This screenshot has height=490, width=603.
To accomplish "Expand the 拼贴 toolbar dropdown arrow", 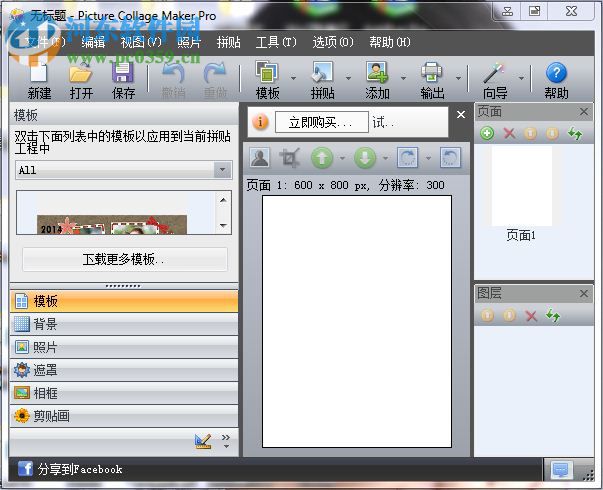I will point(348,78).
